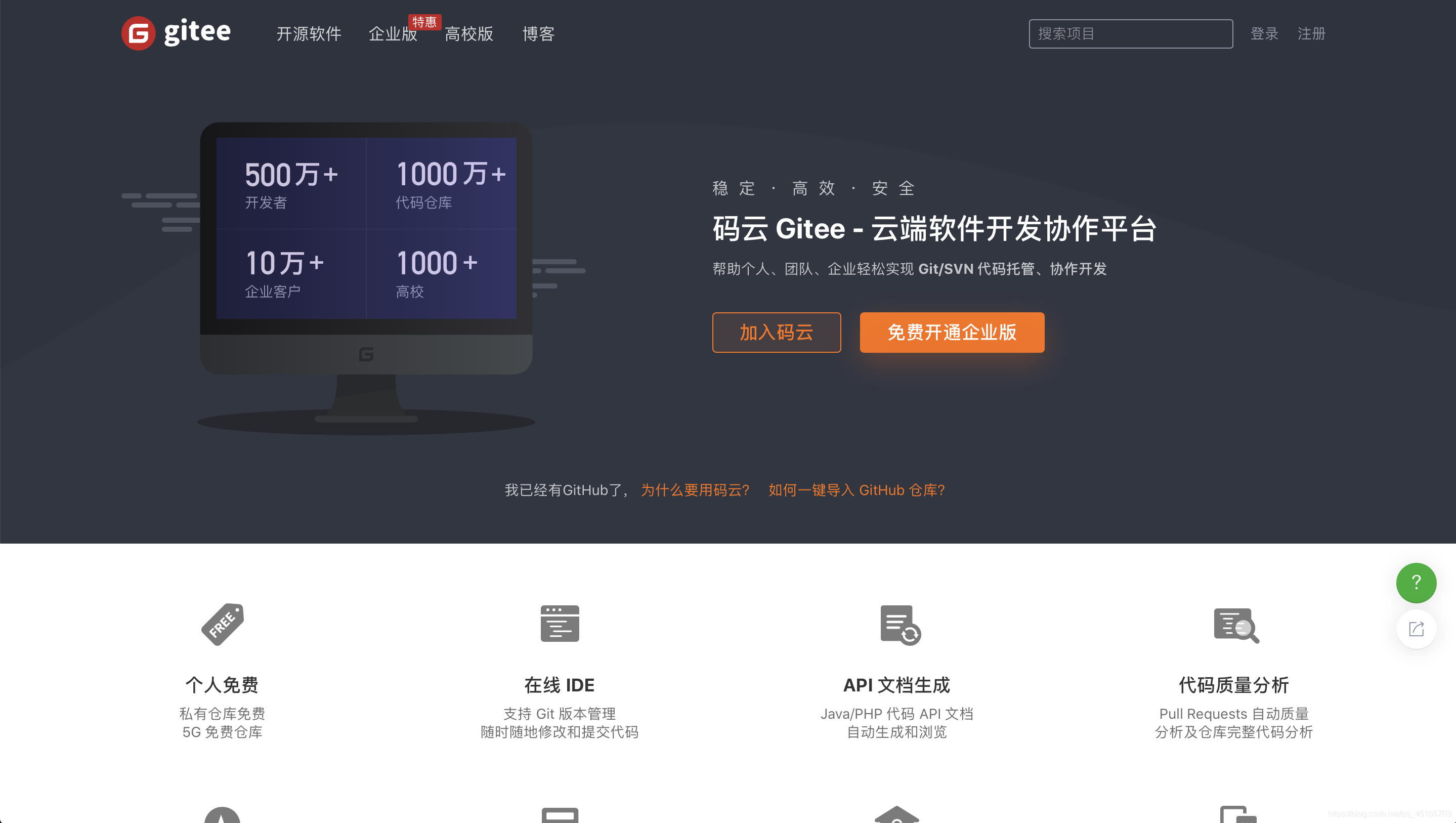Focus the 搜索项目 search field
Image resolution: width=1456 pixels, height=823 pixels.
[1130, 34]
